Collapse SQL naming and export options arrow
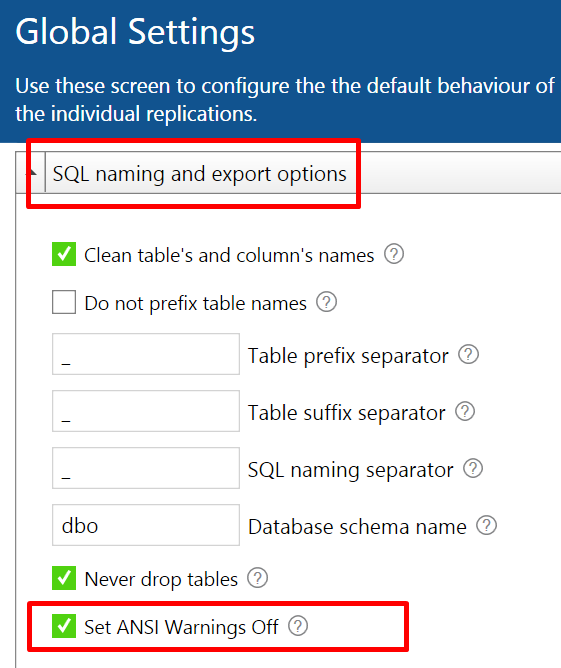The image size is (561, 668). (x=31, y=173)
